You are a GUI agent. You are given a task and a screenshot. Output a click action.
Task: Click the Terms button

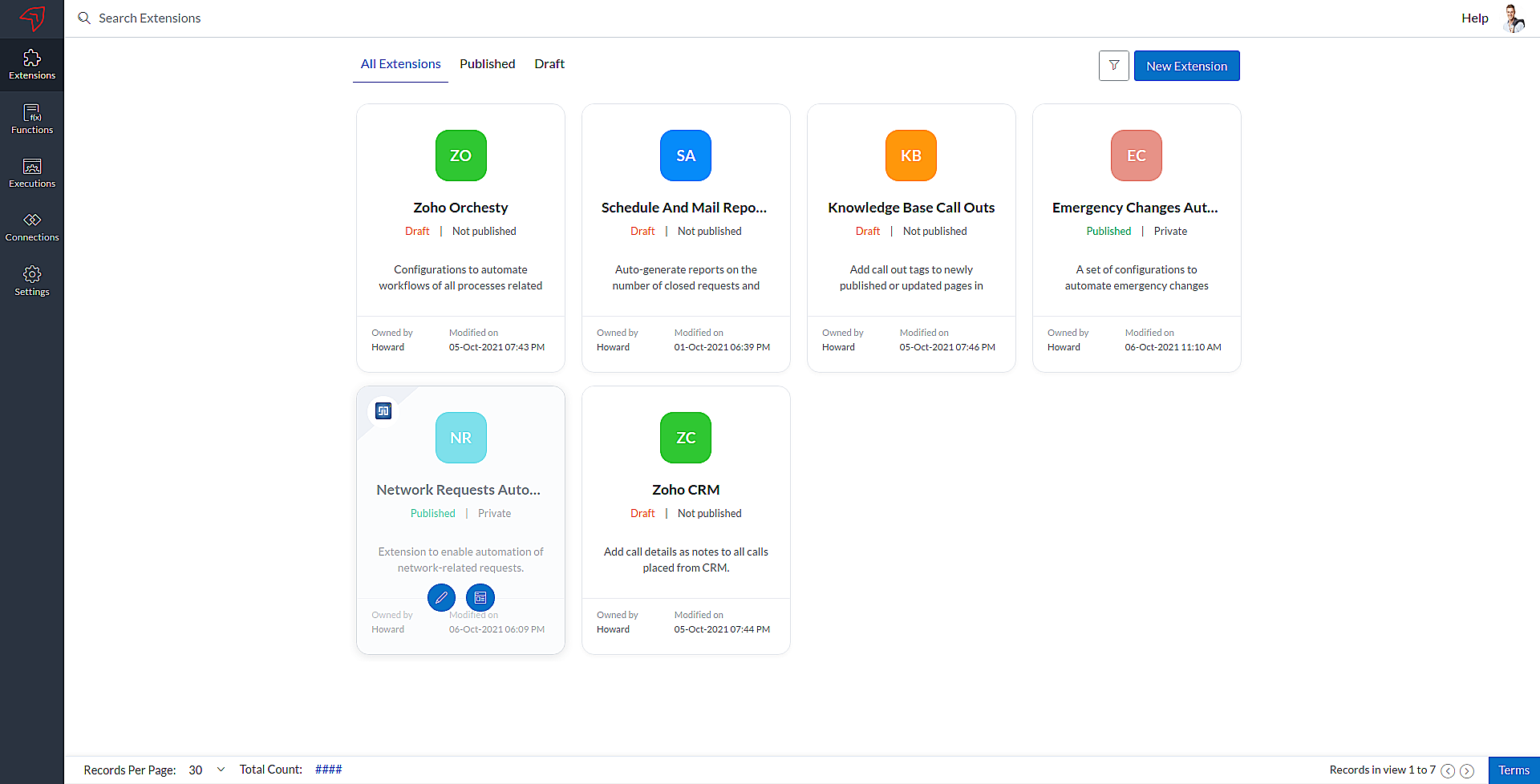pos(1514,770)
